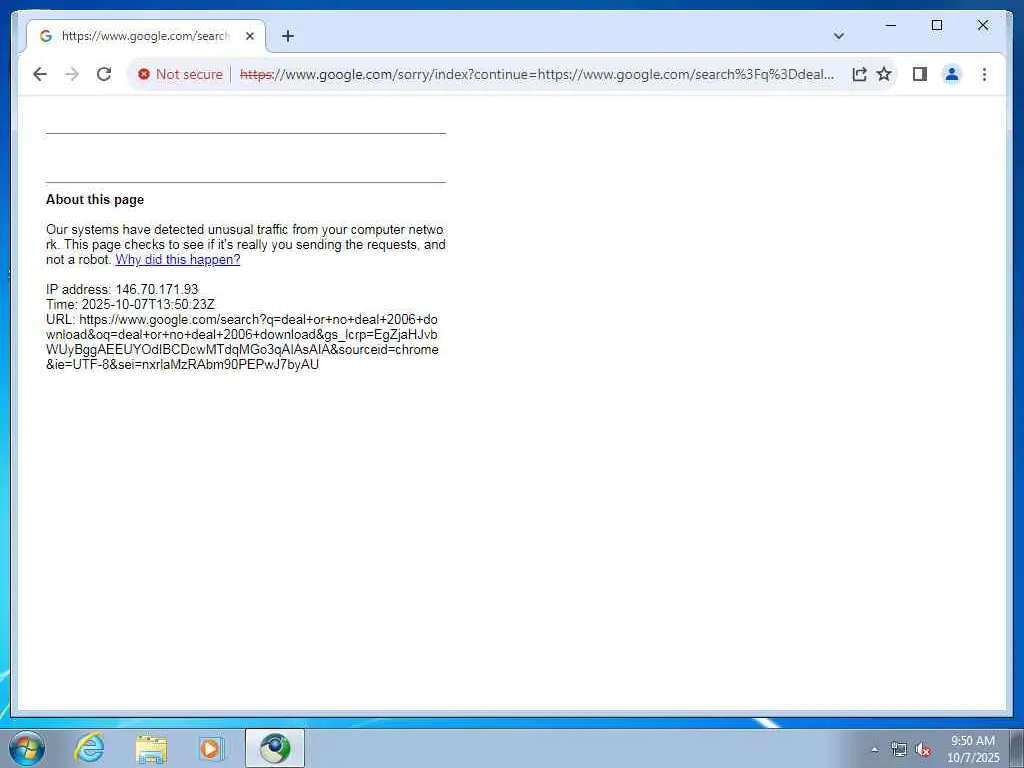This screenshot has height=768, width=1024.
Task: Open the network status tray icon
Action: pos(899,750)
